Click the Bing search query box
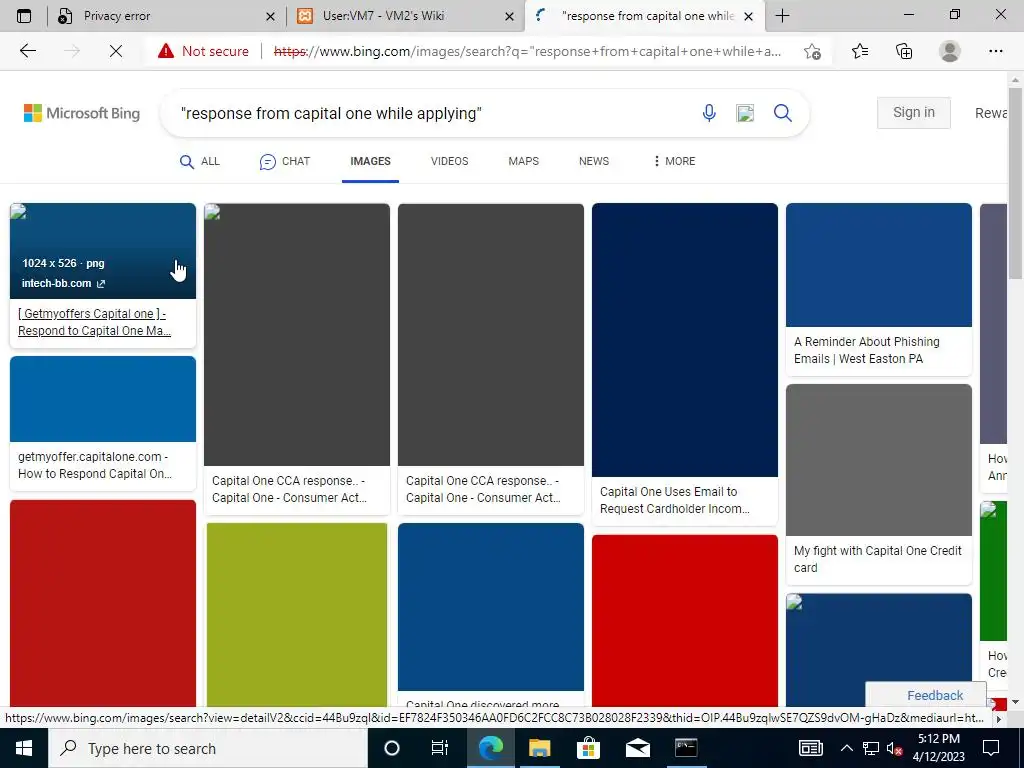 pyautogui.click(x=431, y=113)
